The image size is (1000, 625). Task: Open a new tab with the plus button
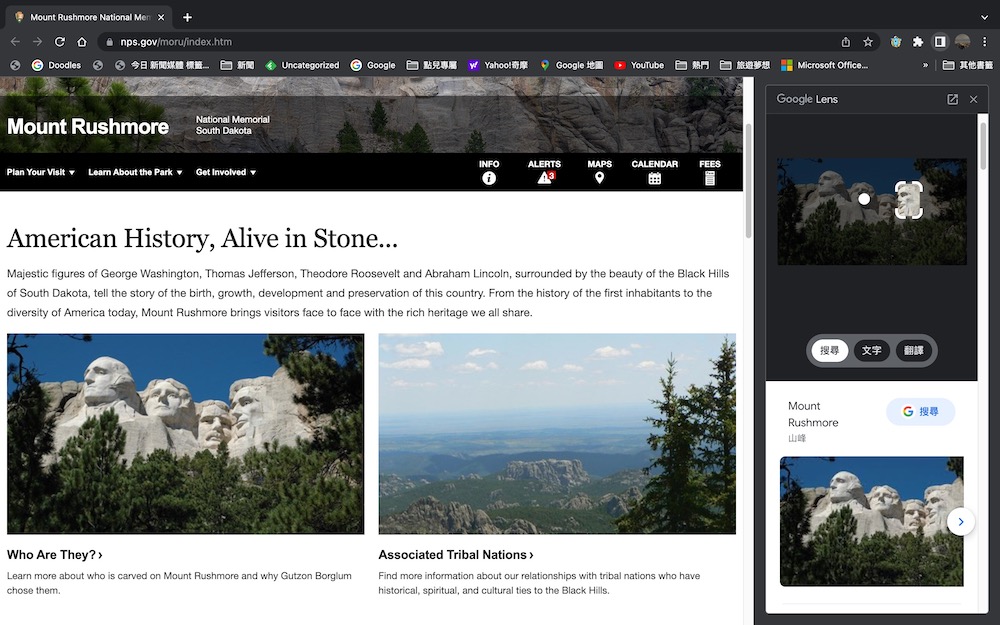click(187, 17)
